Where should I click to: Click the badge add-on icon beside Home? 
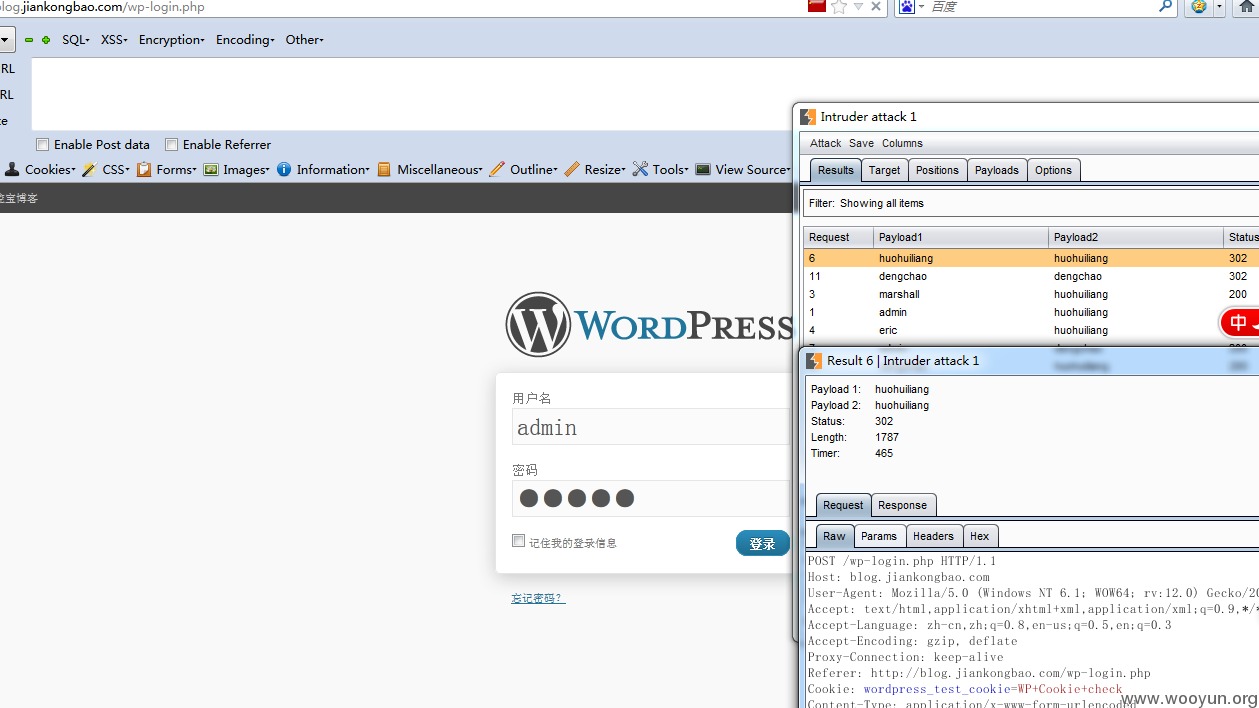1198,6
